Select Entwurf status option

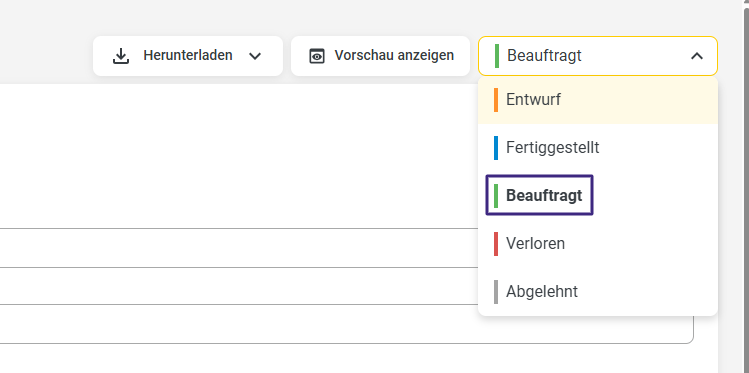598,100
